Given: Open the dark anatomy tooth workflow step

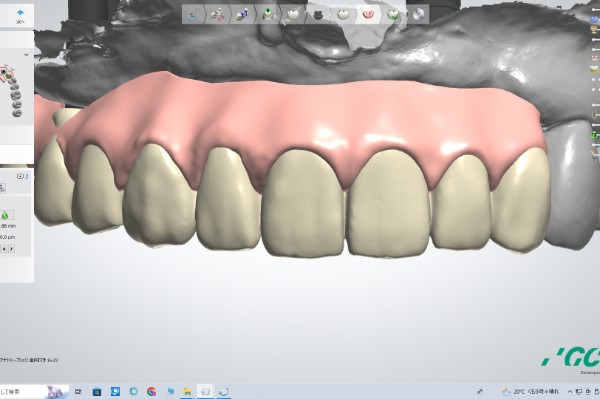Looking at the screenshot, I should click(318, 15).
